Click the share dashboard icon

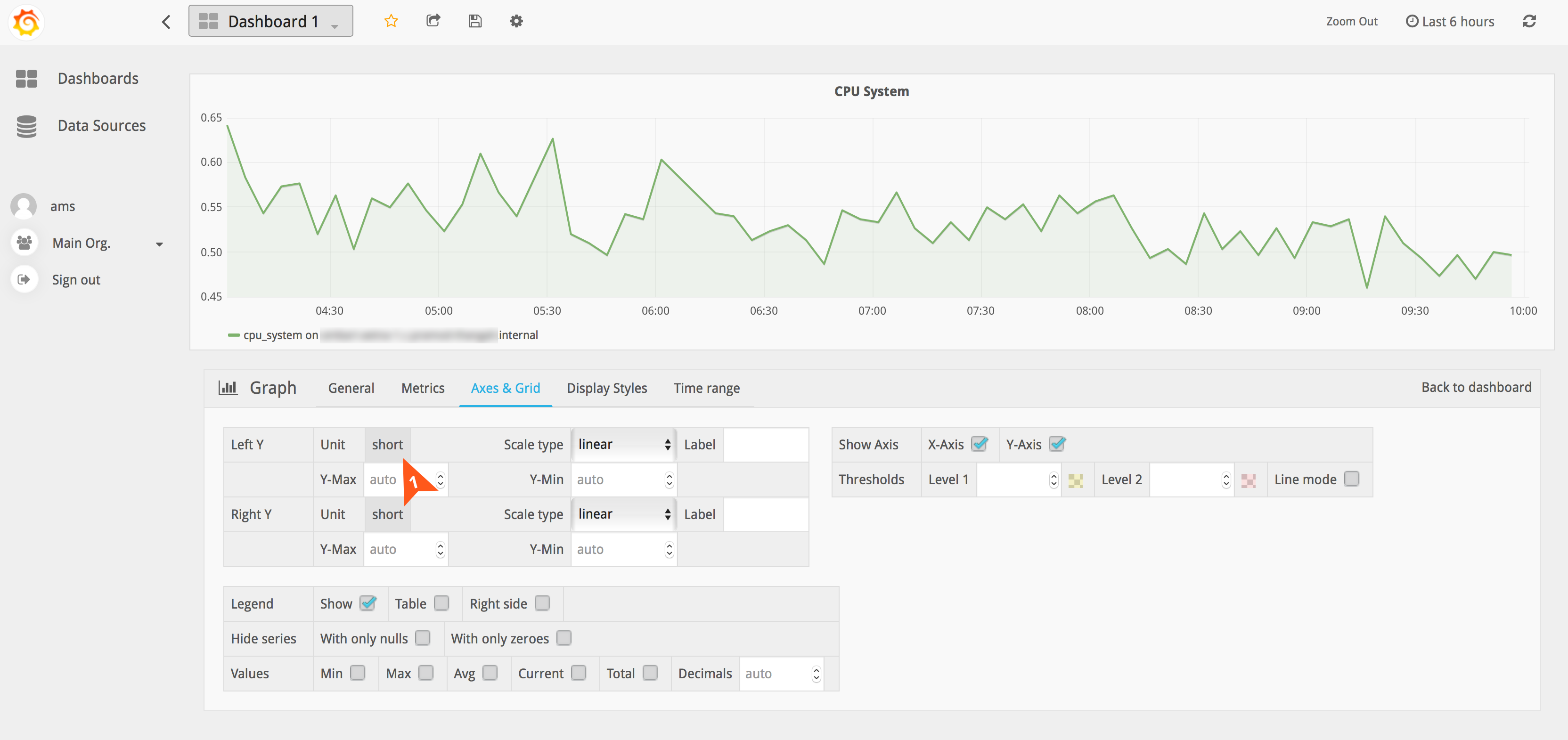click(433, 21)
